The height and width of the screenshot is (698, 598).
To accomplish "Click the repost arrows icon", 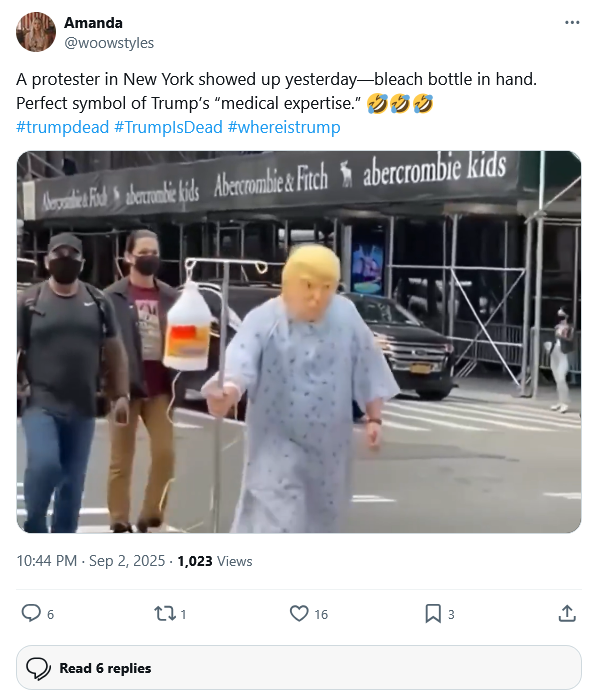I will pyautogui.click(x=164, y=613).
